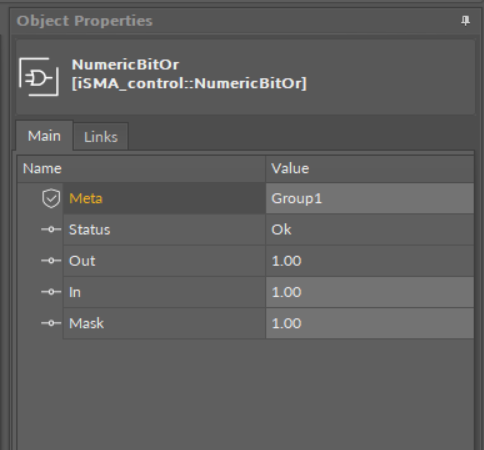
Task: Click the Name column header
Action: (141, 169)
